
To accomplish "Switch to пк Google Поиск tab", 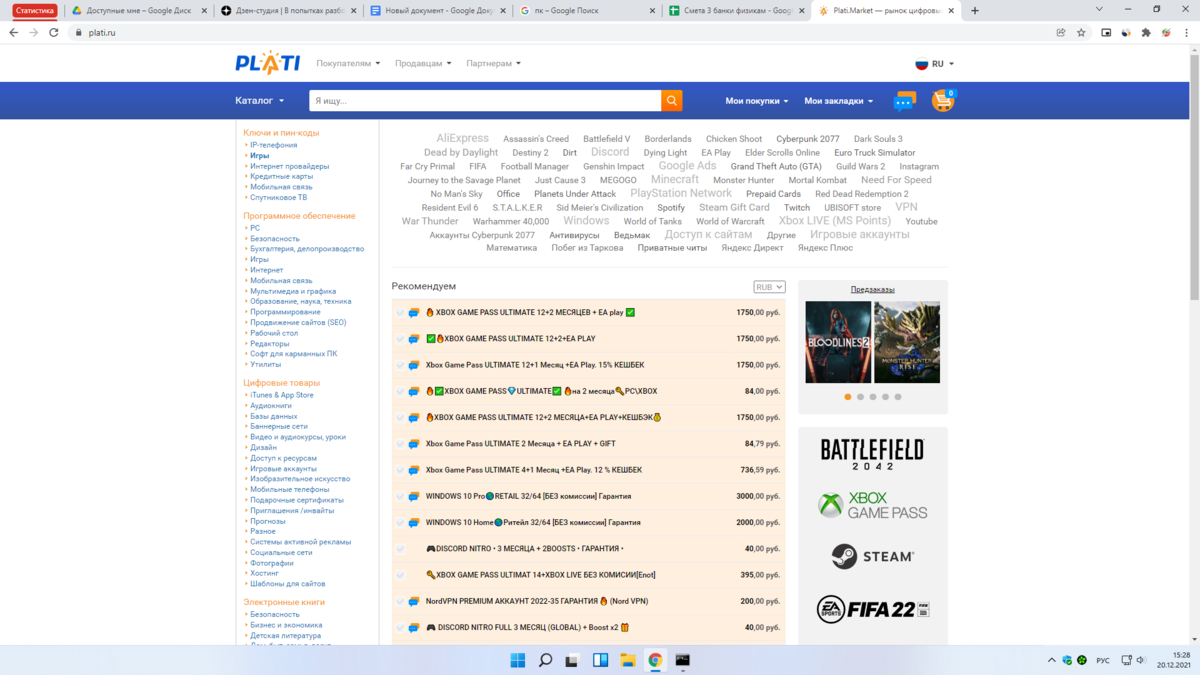I will [588, 10].
